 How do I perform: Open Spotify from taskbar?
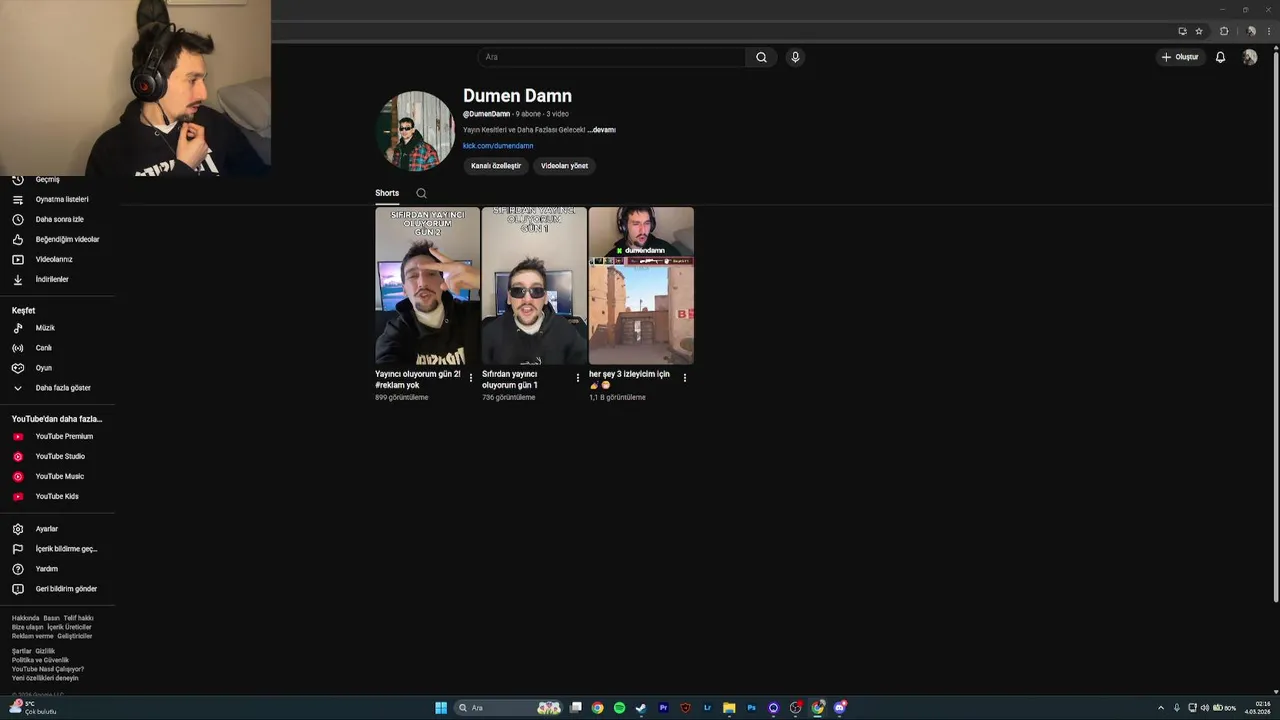tap(619, 708)
